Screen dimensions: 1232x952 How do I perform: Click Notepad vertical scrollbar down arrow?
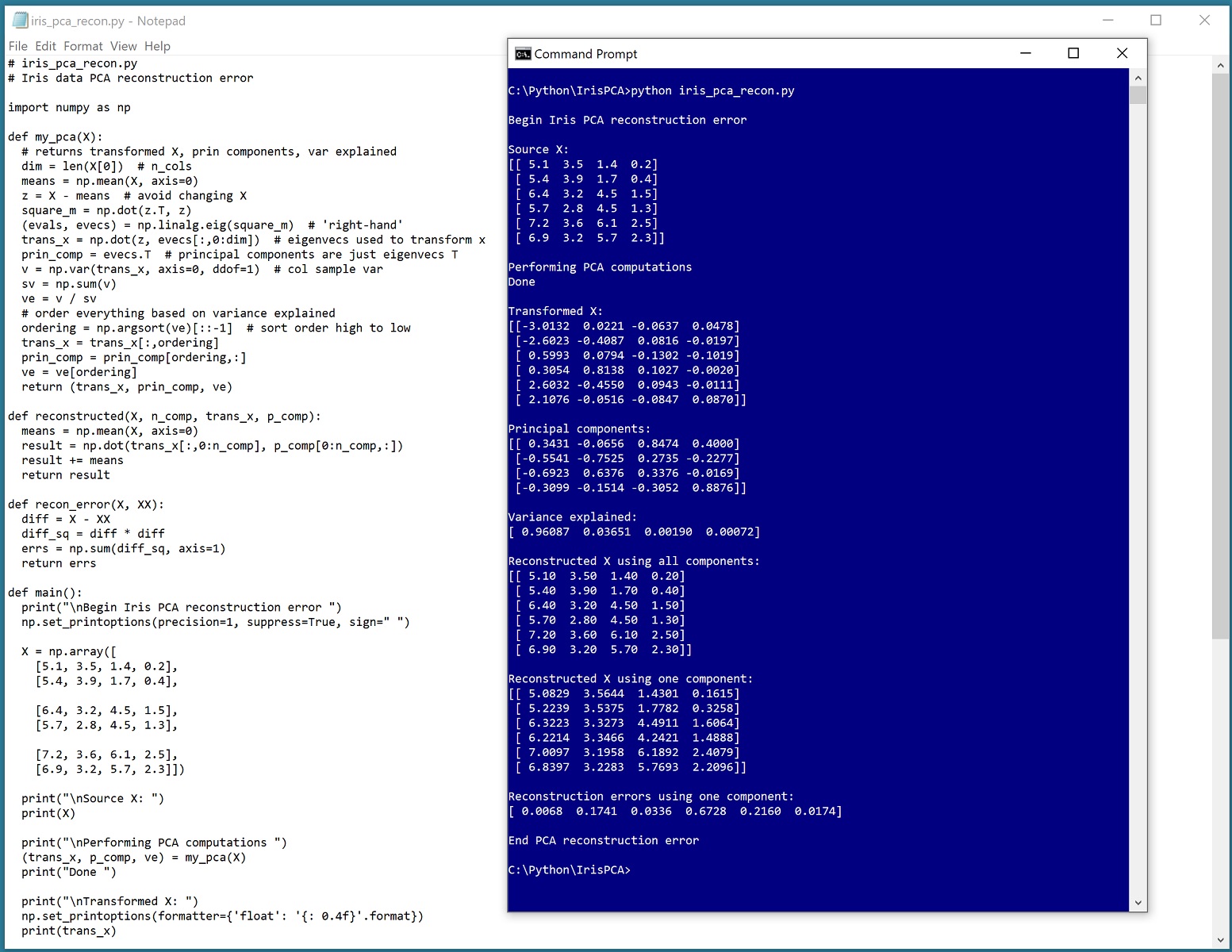pyautogui.click(x=1220, y=940)
